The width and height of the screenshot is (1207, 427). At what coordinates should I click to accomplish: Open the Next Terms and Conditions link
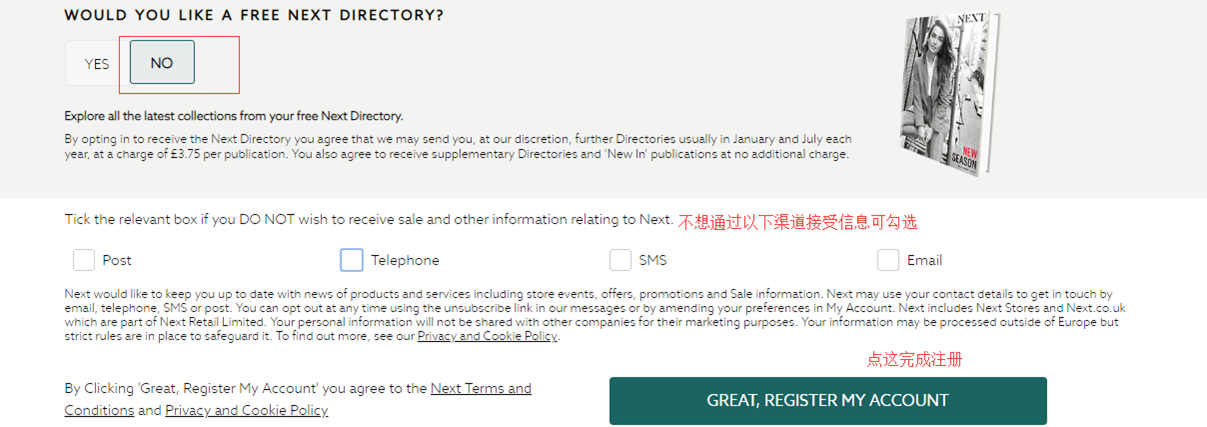pos(481,388)
